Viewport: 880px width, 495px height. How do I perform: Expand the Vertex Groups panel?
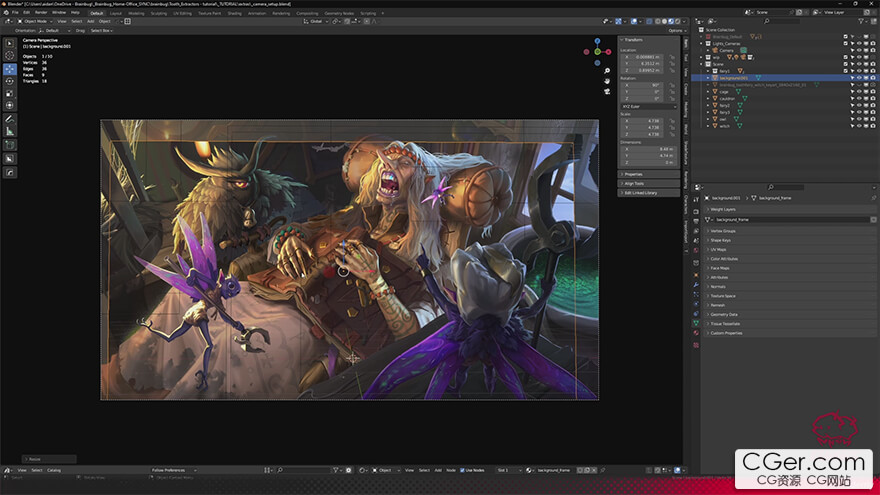790,231
